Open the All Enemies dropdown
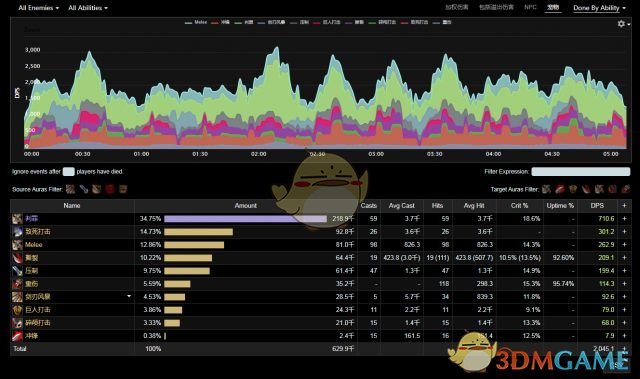This screenshot has height=379, width=640. pyautogui.click(x=39, y=8)
